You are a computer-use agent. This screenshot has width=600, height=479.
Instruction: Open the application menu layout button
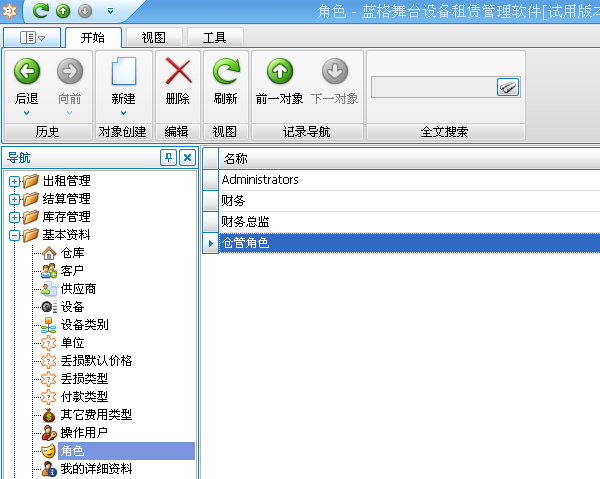pyautogui.click(x=32, y=37)
